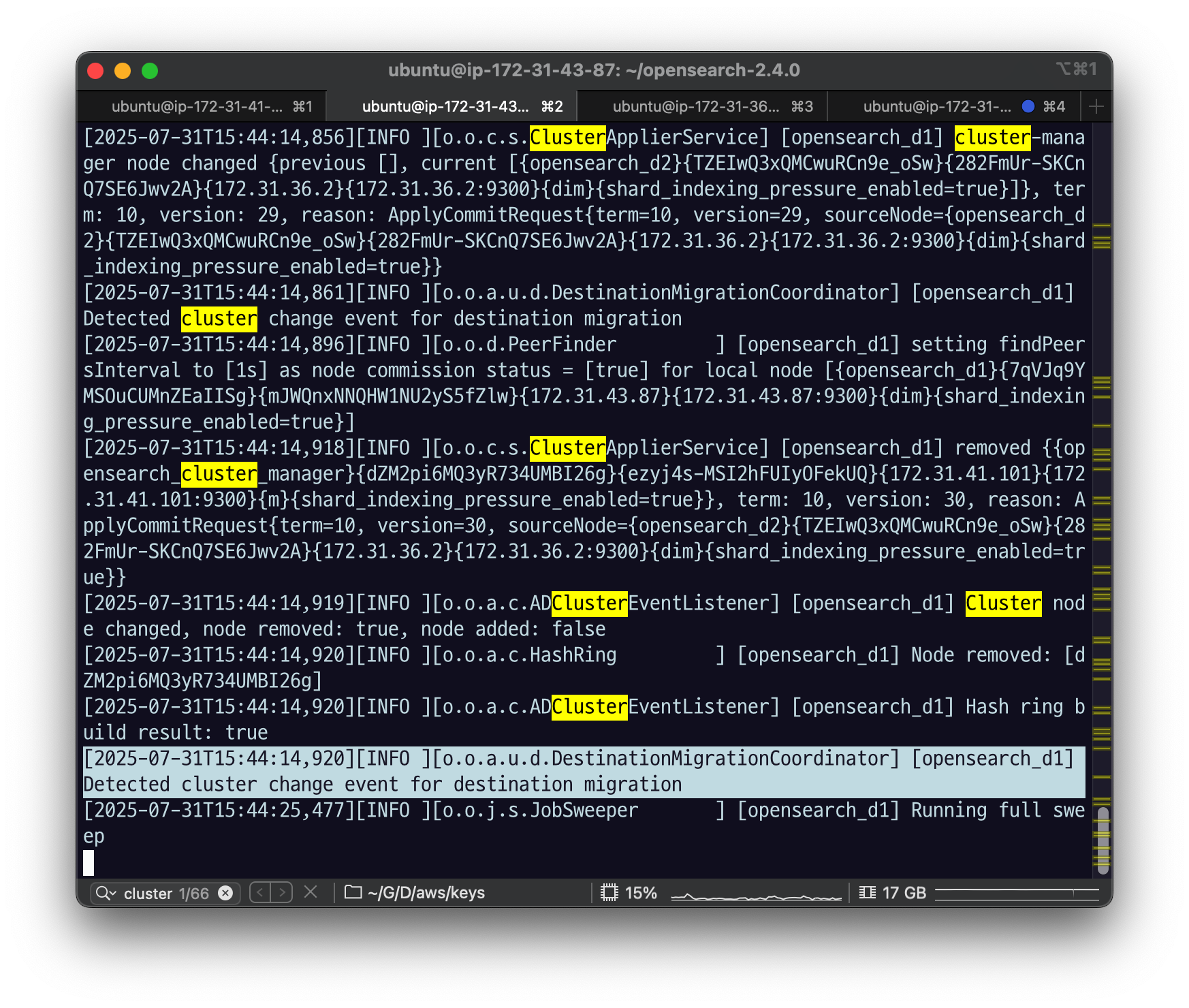The height and width of the screenshot is (1008, 1189).
Task: Click the terminal cursor block at the prompt
Action: tap(89, 863)
